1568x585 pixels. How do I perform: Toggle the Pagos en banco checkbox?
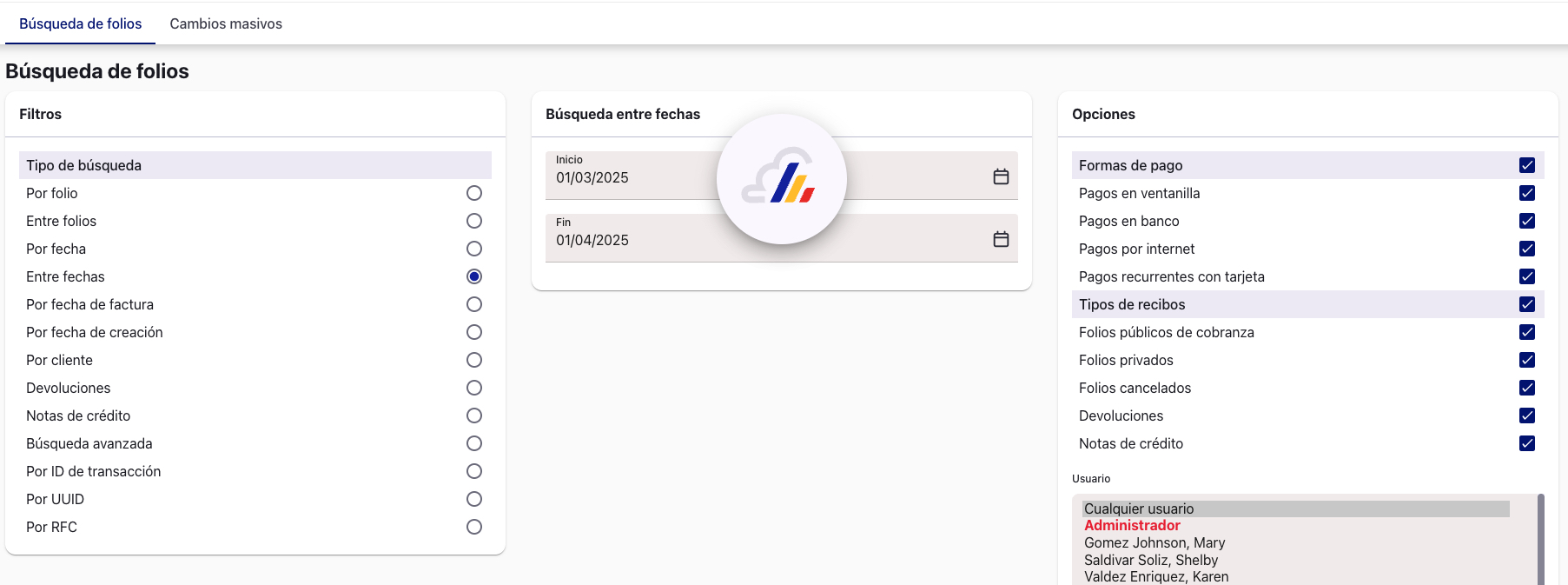tap(1527, 221)
